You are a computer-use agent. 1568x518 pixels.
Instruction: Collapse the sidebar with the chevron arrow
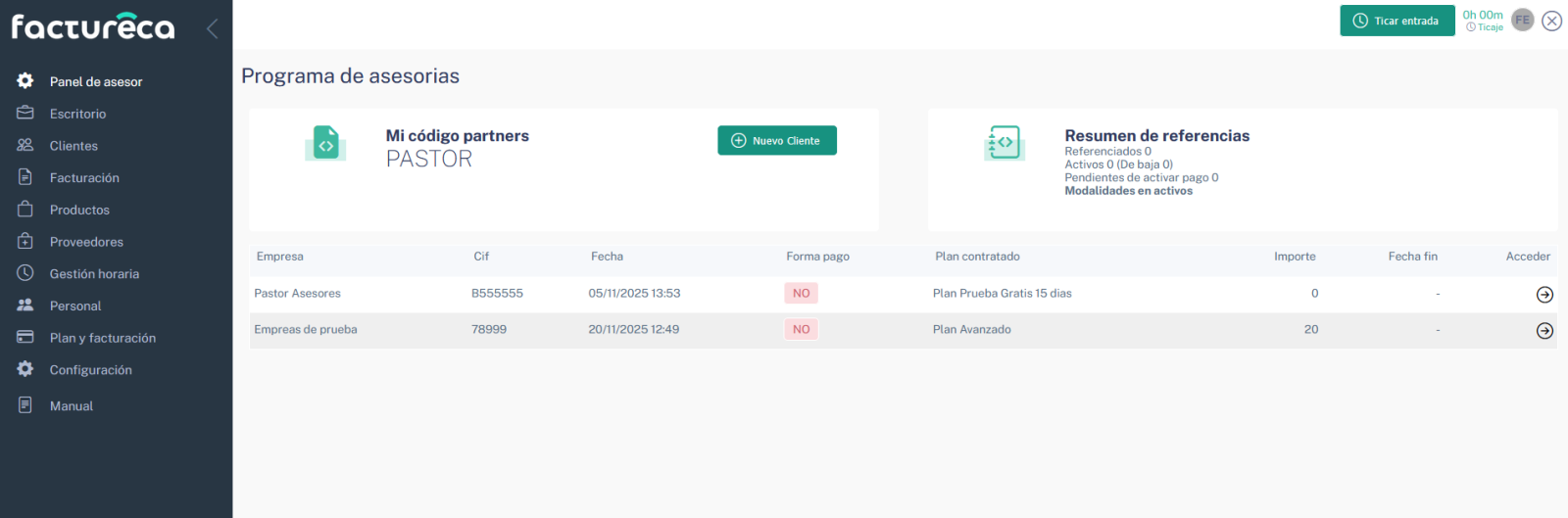[212, 28]
